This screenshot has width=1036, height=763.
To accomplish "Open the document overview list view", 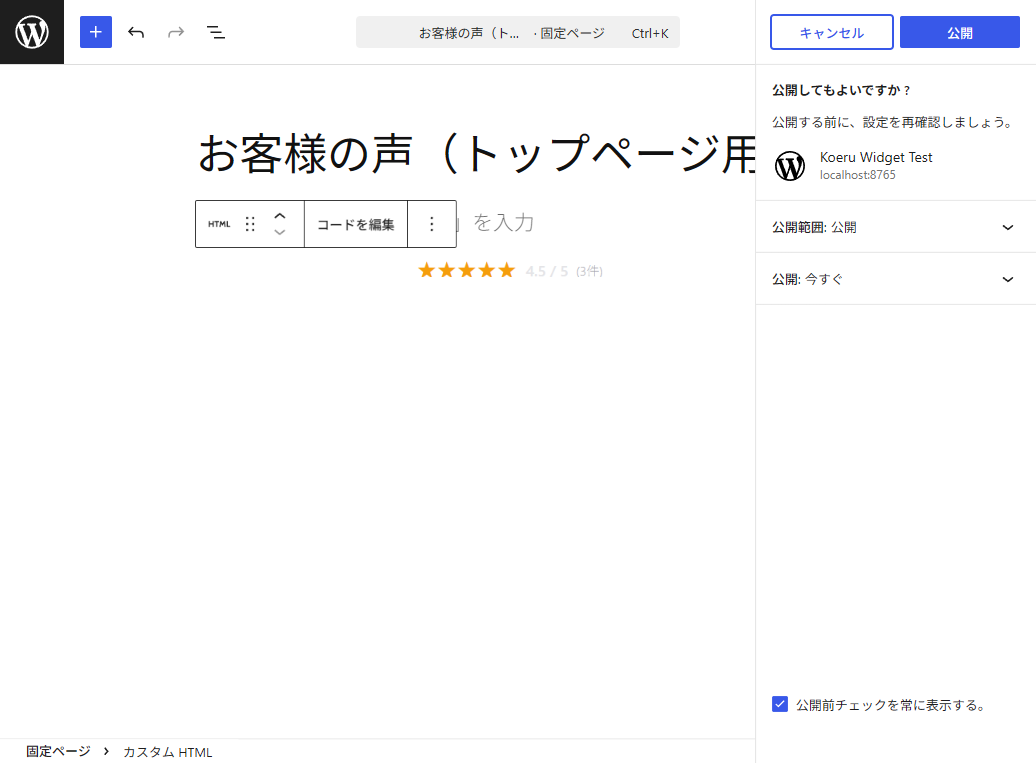I will 216,32.
